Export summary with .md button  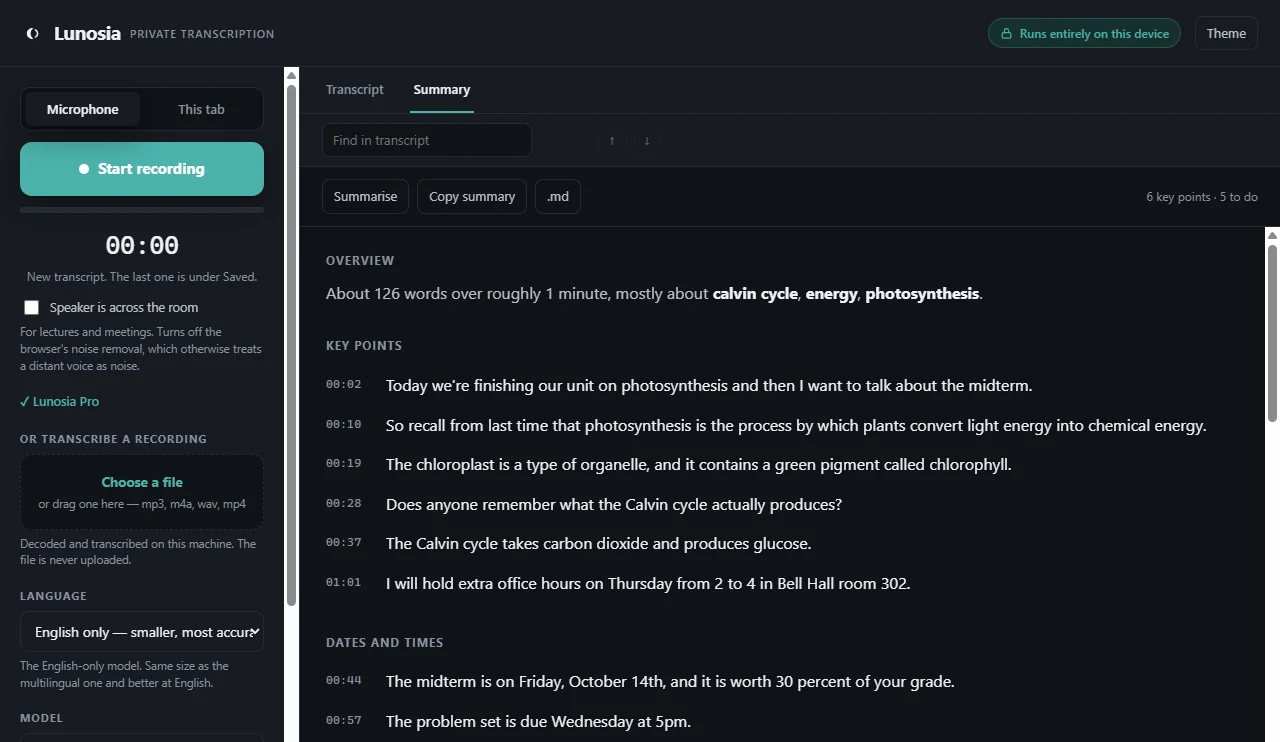(558, 196)
